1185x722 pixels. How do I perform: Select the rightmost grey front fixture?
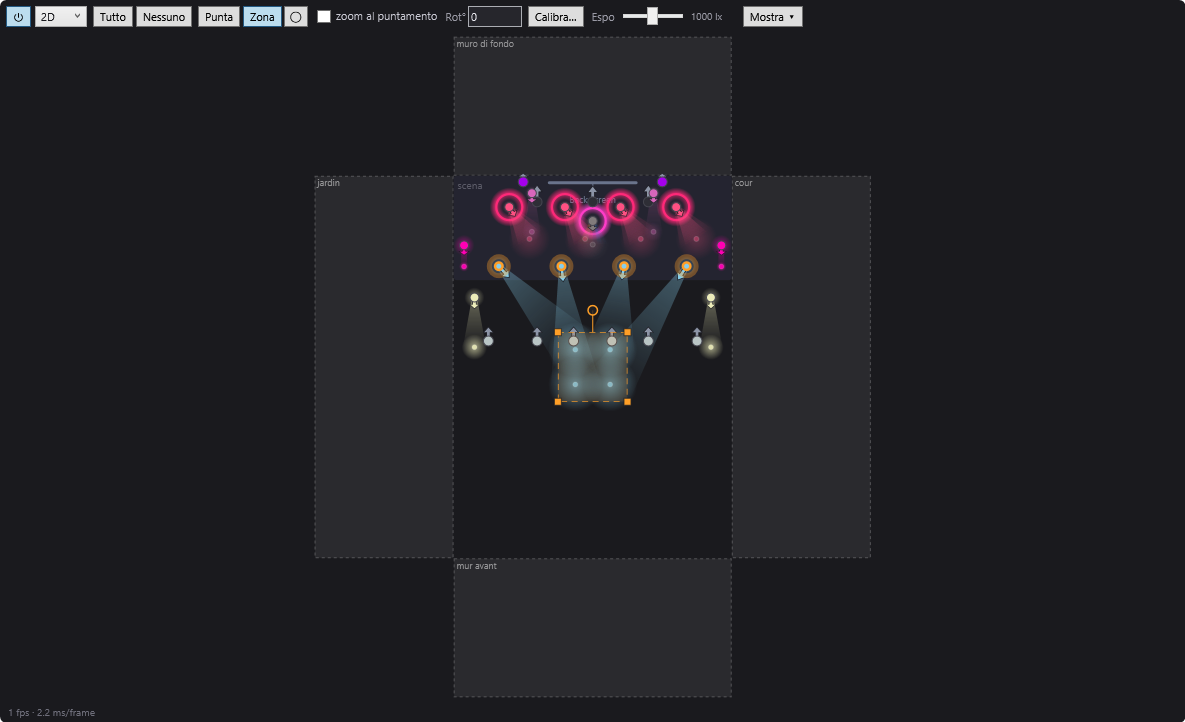[697, 341]
